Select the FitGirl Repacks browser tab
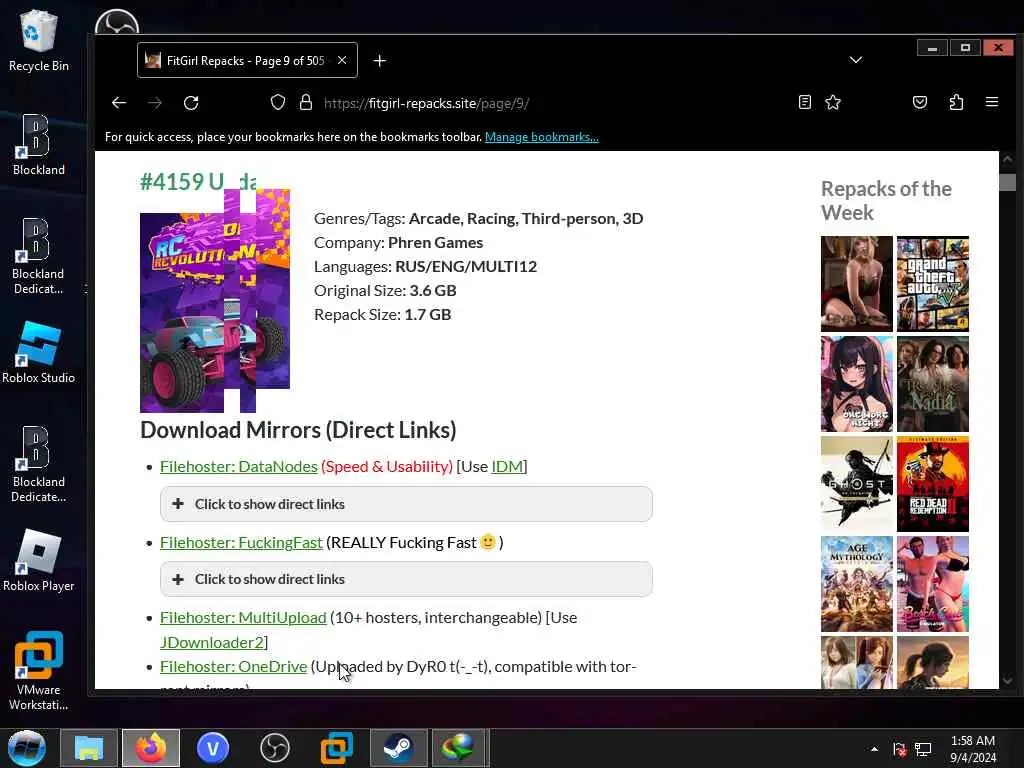 click(x=247, y=60)
